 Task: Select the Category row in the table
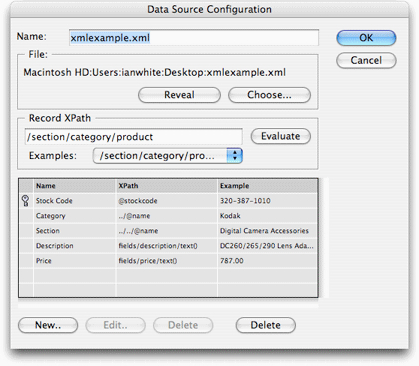(168, 216)
